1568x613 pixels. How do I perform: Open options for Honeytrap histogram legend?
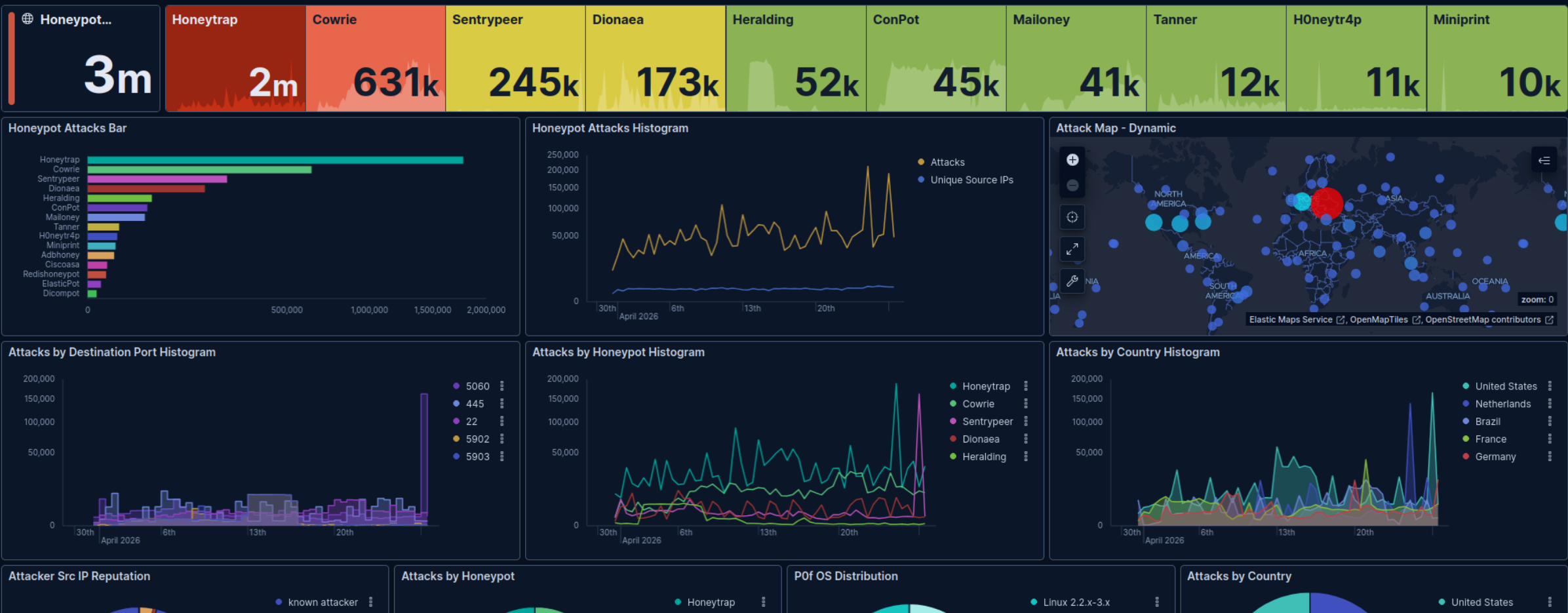point(1026,386)
